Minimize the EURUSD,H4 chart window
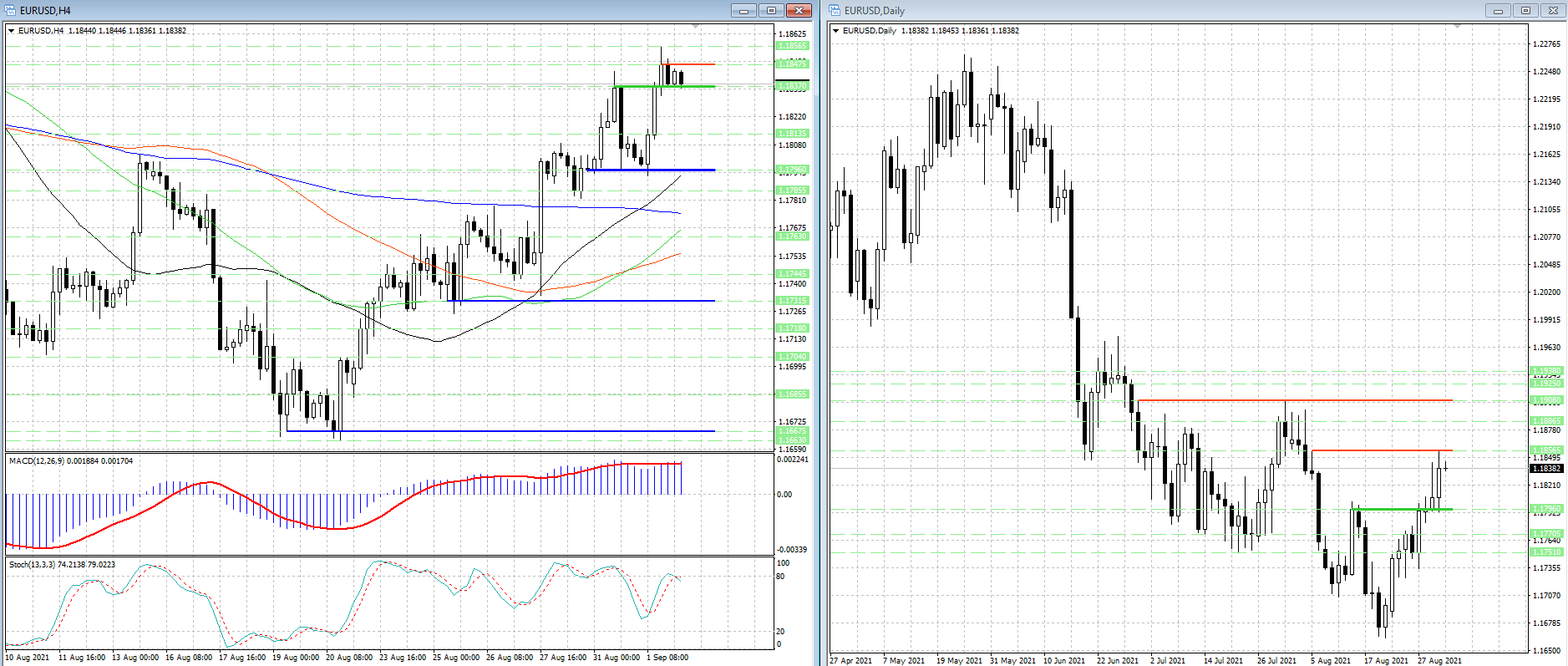Image resolution: width=1568 pixels, height=666 pixels. (743, 10)
